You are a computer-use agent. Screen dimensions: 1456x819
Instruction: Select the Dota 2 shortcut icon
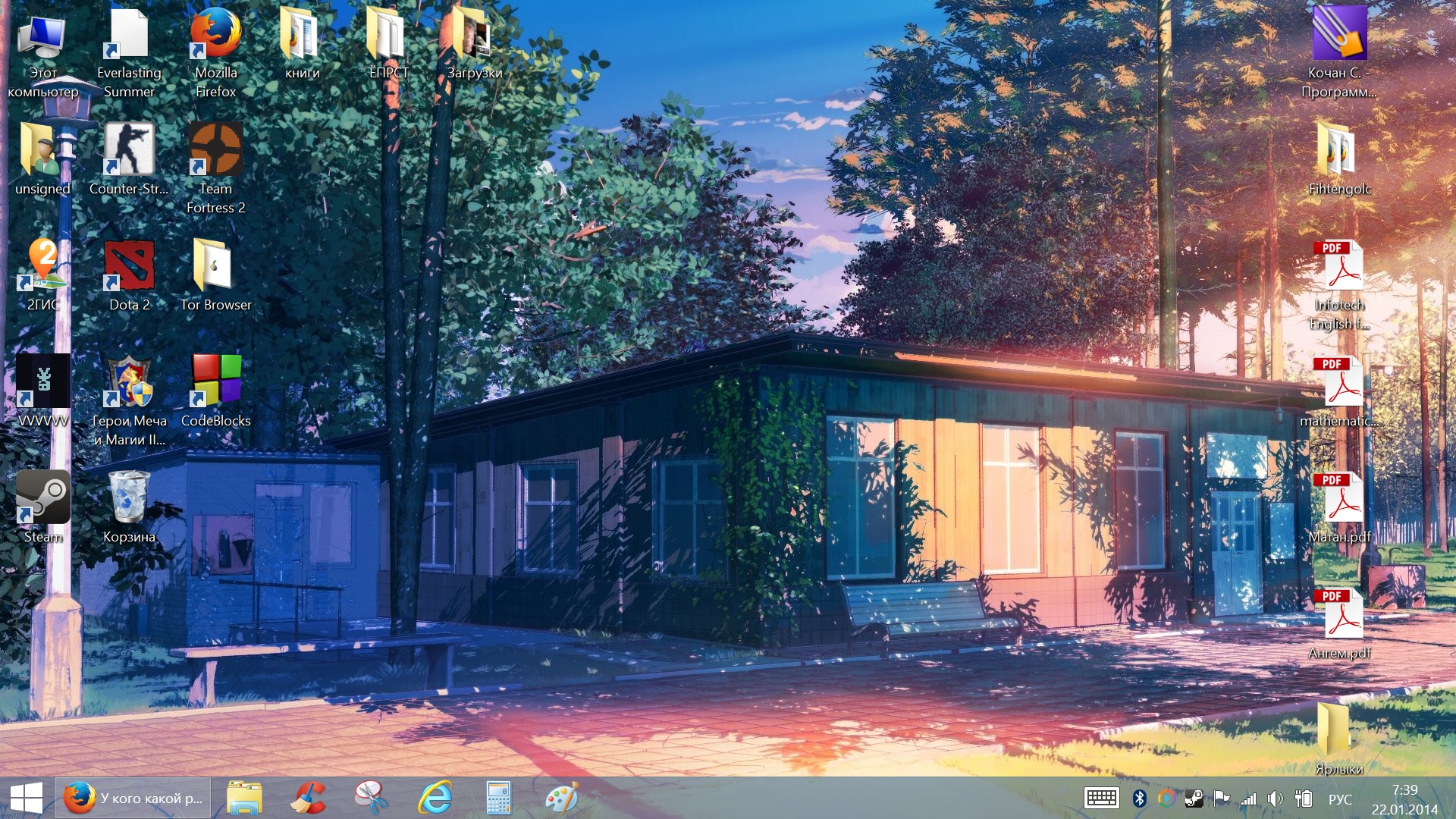coord(129,265)
